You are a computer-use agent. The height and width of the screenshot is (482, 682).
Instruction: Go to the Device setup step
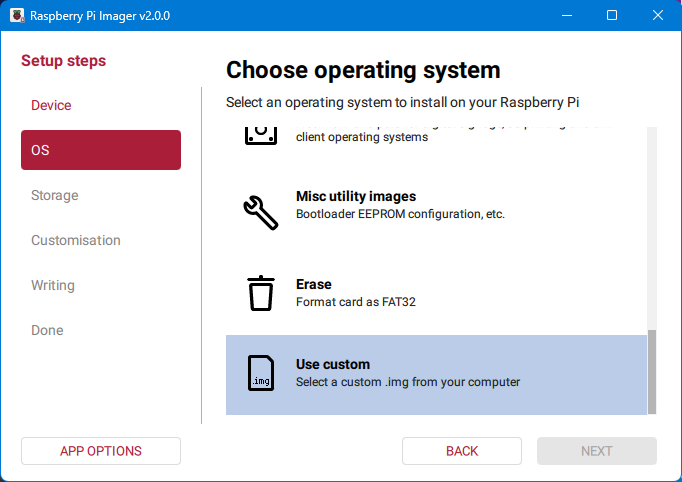pos(51,105)
